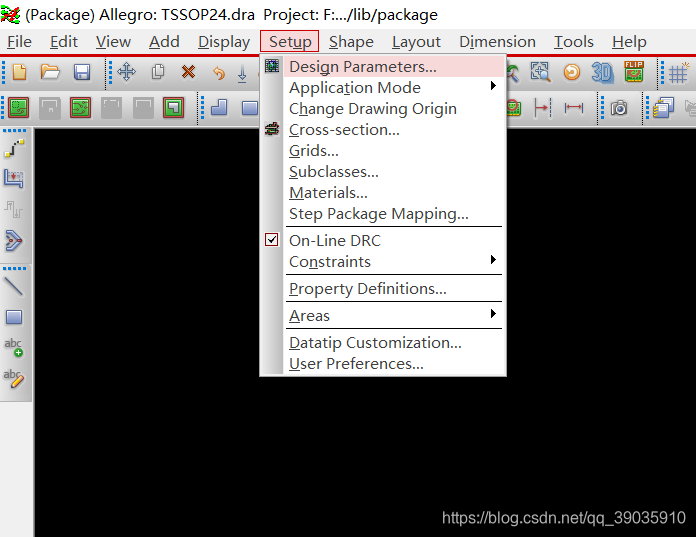Open the Help menu

629,42
